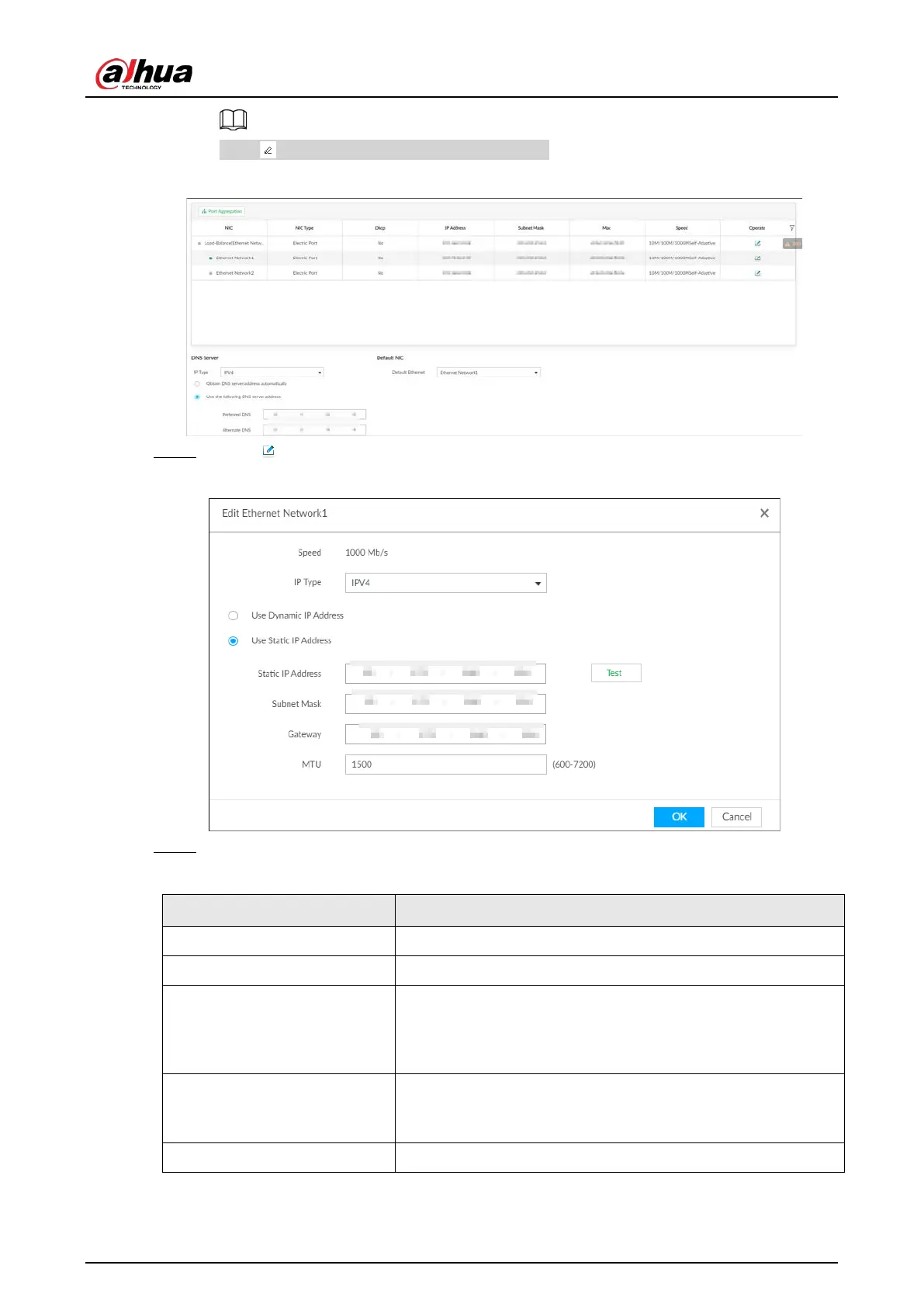
Task: Click the Speed column header
Action: point(682,228)
